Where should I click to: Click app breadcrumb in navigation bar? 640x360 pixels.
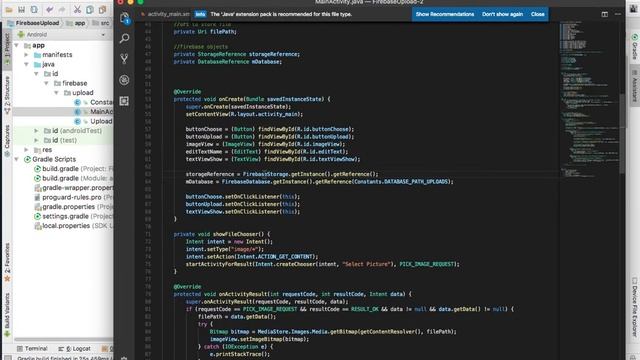[76, 23]
